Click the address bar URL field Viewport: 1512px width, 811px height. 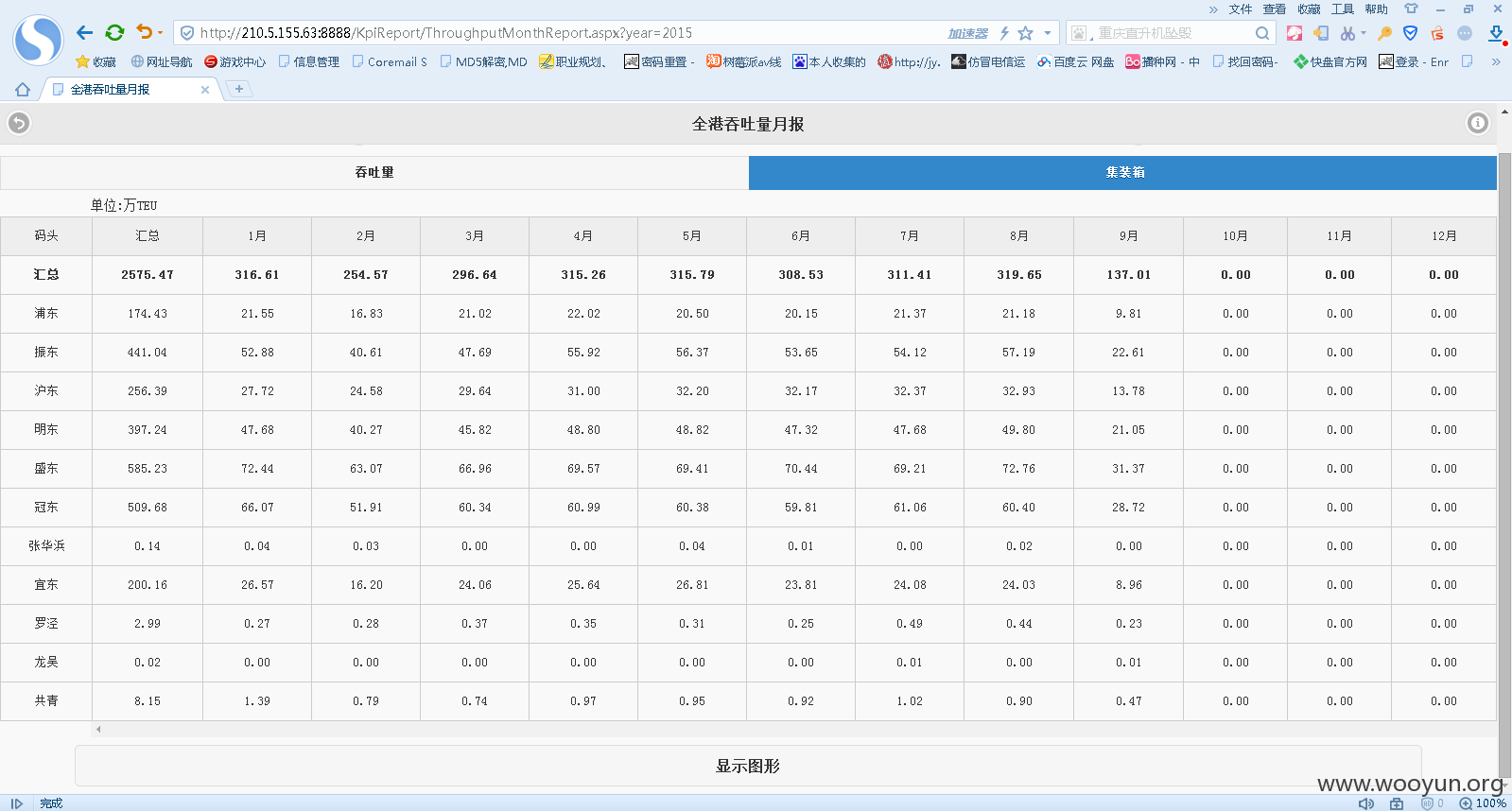567,33
